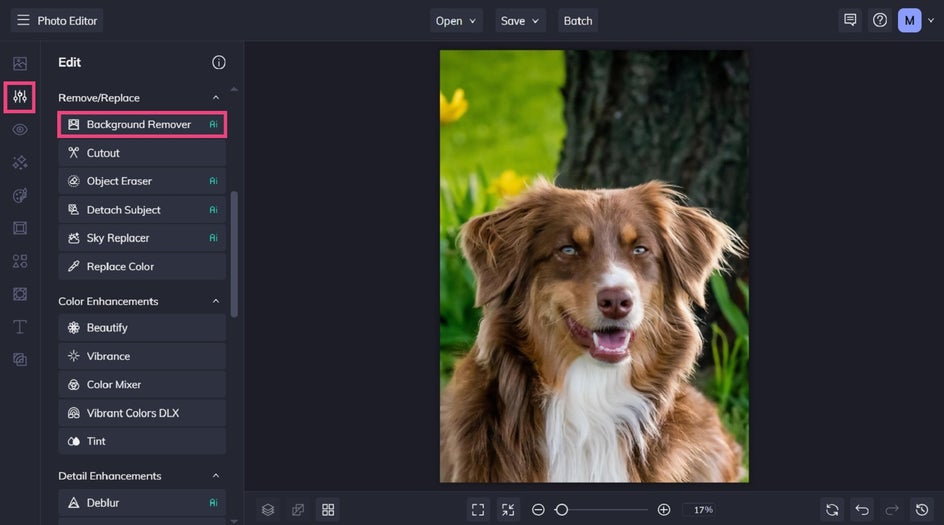Open the Textures sidebar icon
The height and width of the screenshot is (525, 944).
[20, 294]
